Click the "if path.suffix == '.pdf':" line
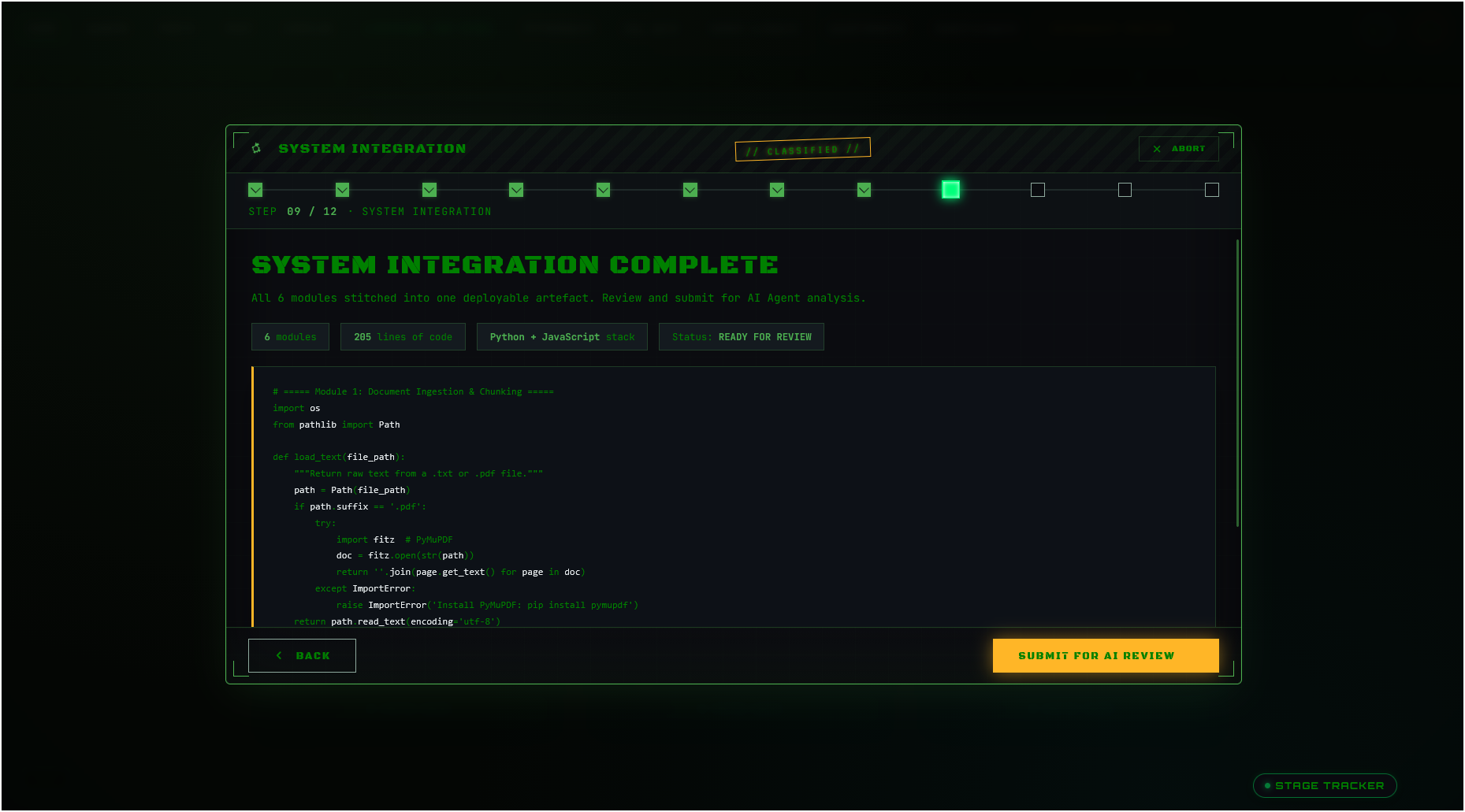The image size is (1465, 812). pos(360,506)
